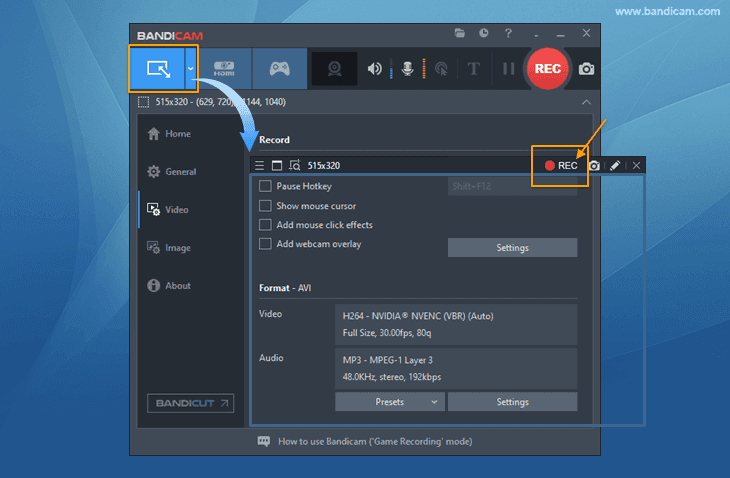Click the 515x320 region selection status text
730x478 pixels.
[x=221, y=102]
